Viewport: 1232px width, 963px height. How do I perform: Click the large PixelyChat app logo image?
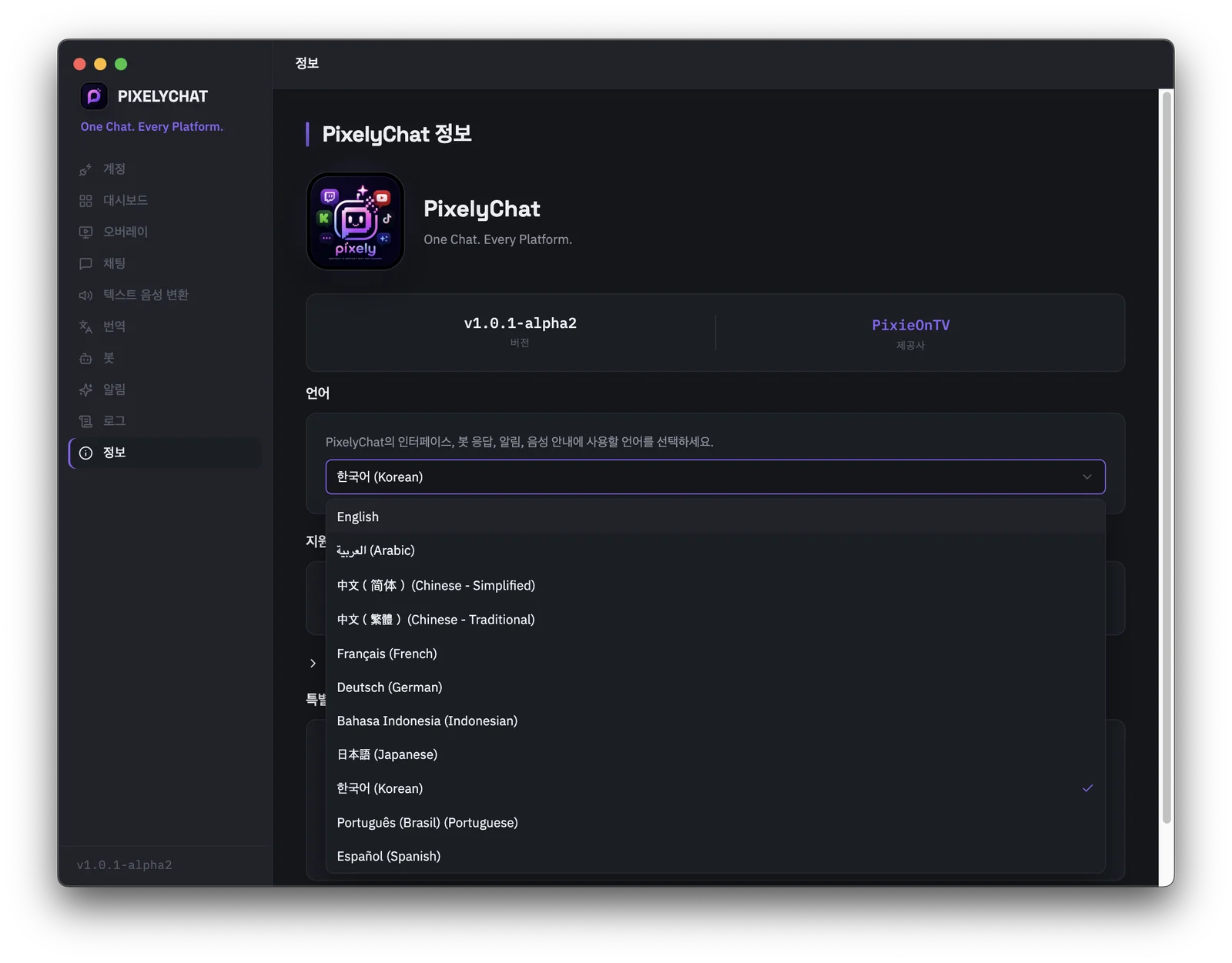tap(356, 222)
